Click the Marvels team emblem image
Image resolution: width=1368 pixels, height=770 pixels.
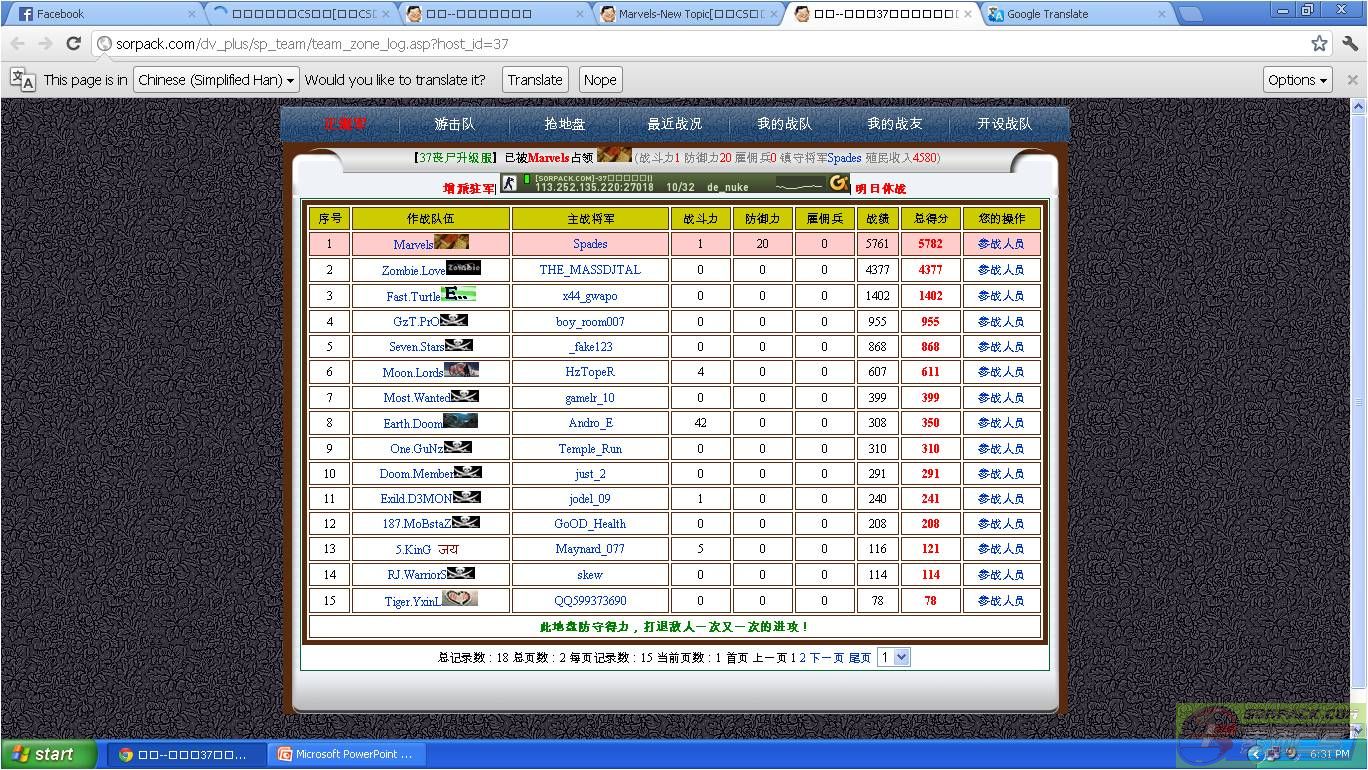[451, 242]
